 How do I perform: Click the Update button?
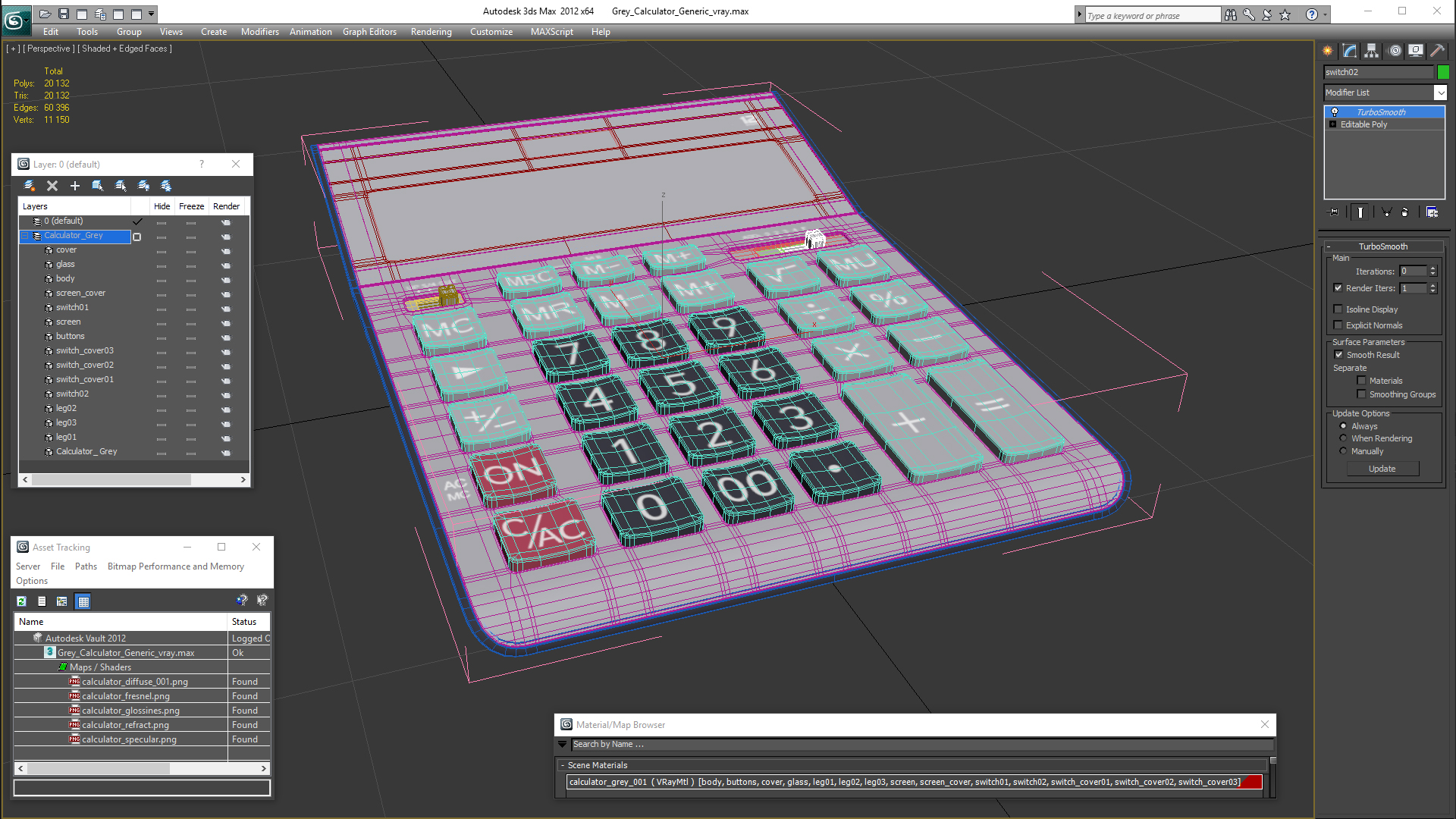pyautogui.click(x=1382, y=469)
